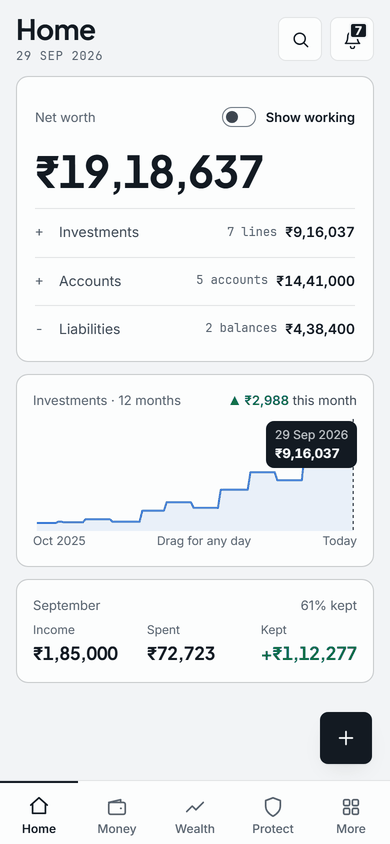Click the September summary heading
This screenshot has height=844, width=390.
pos(67,606)
